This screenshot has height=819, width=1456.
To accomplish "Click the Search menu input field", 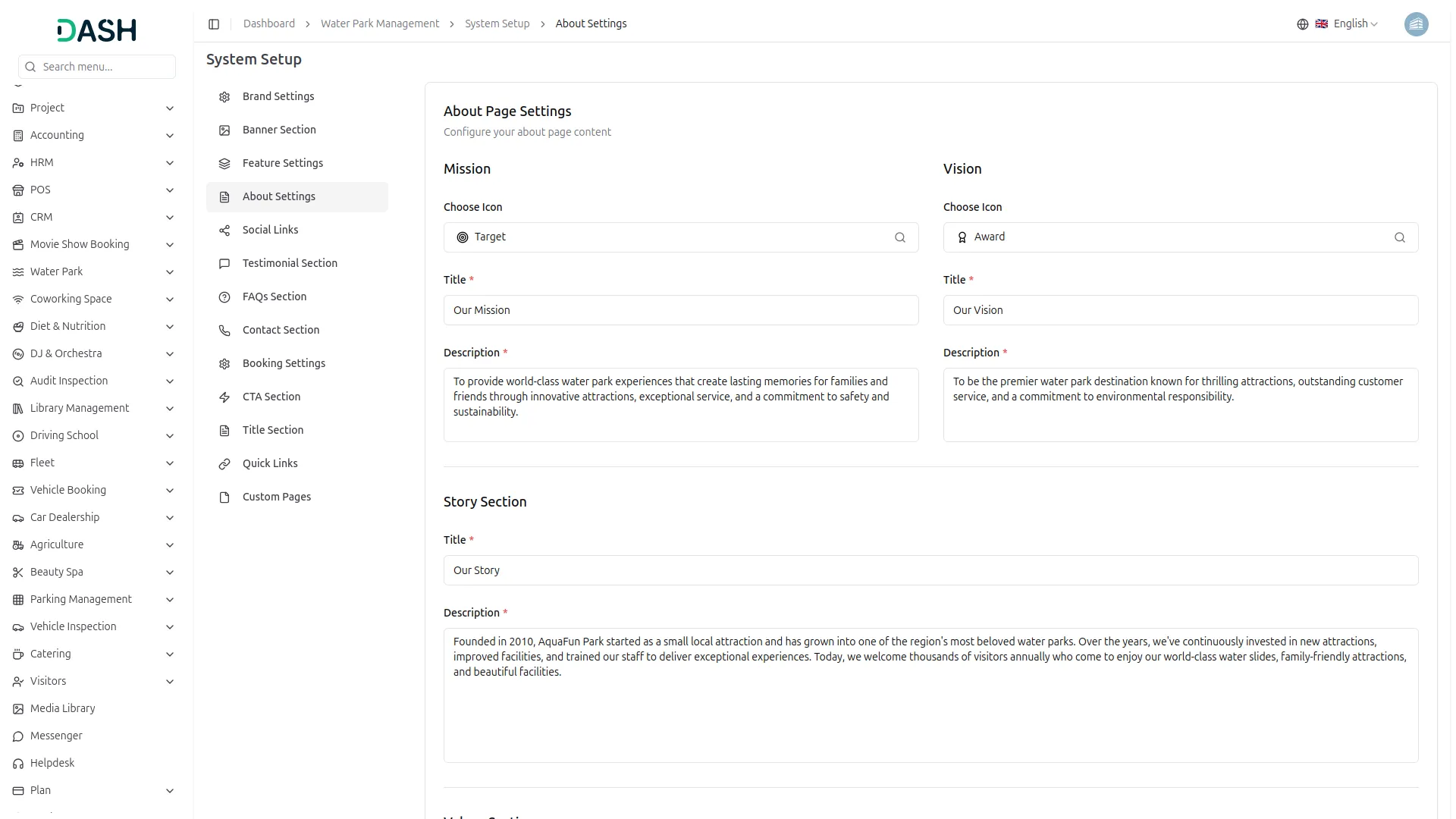I will point(105,67).
